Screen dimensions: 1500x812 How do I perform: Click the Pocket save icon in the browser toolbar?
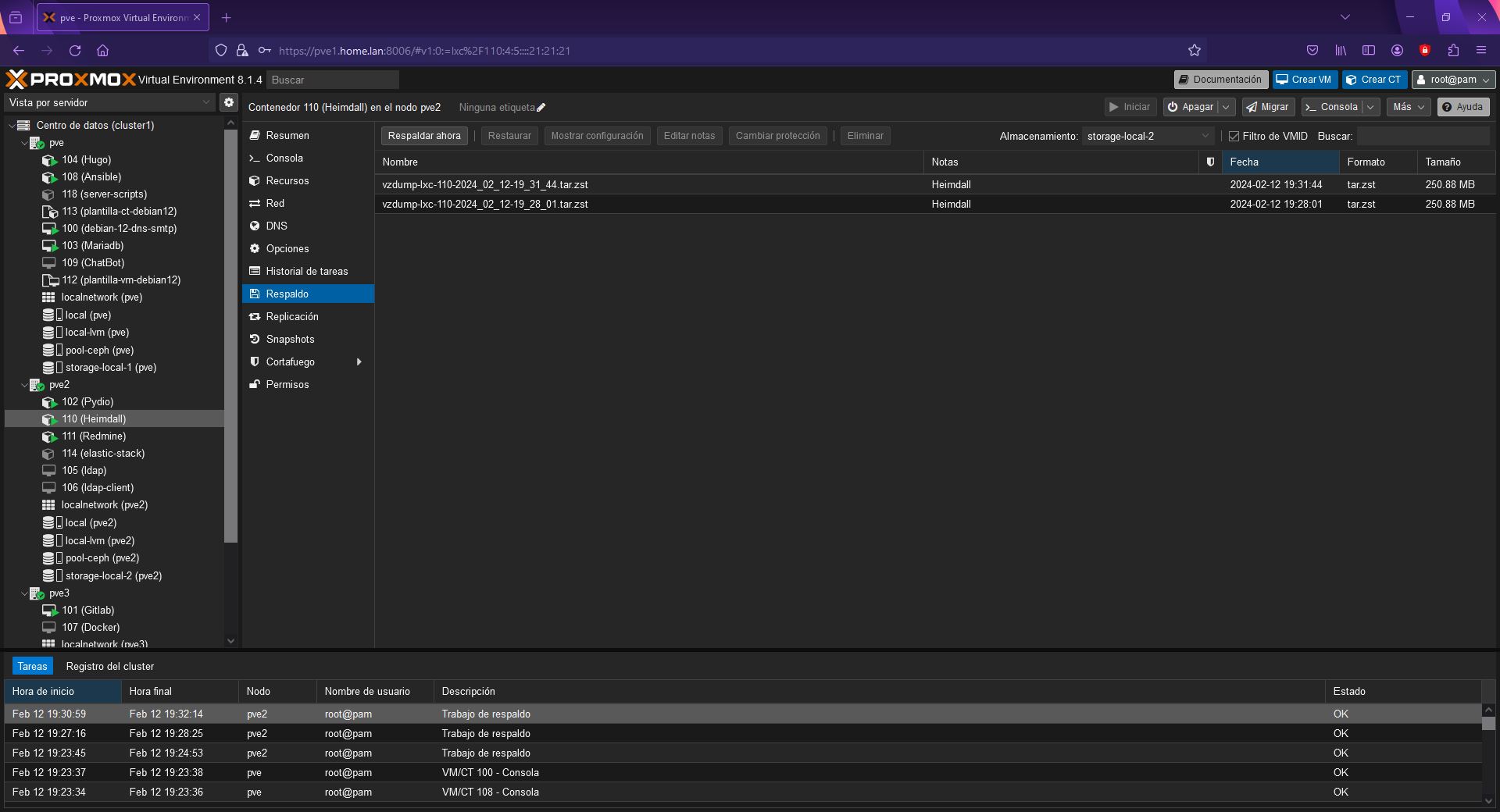[1312, 51]
